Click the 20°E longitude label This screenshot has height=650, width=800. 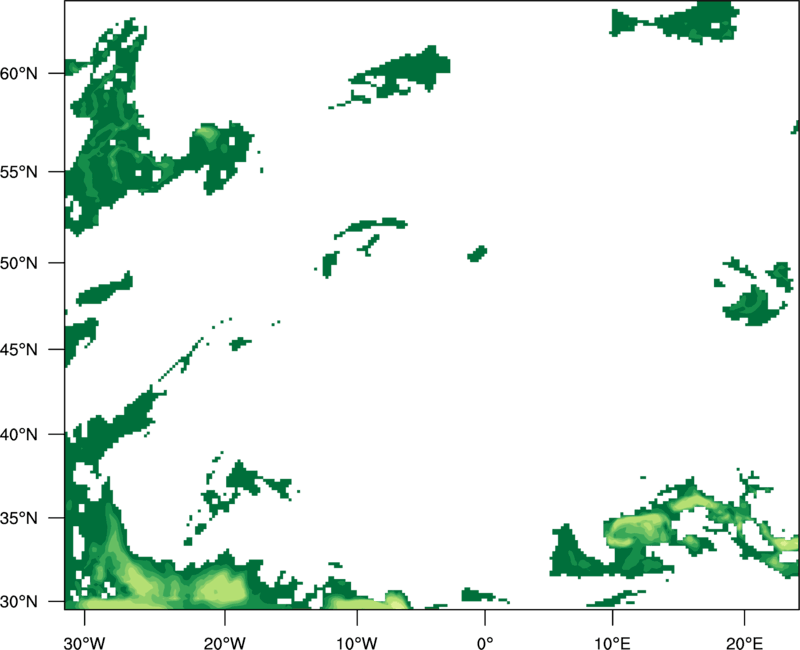click(744, 643)
